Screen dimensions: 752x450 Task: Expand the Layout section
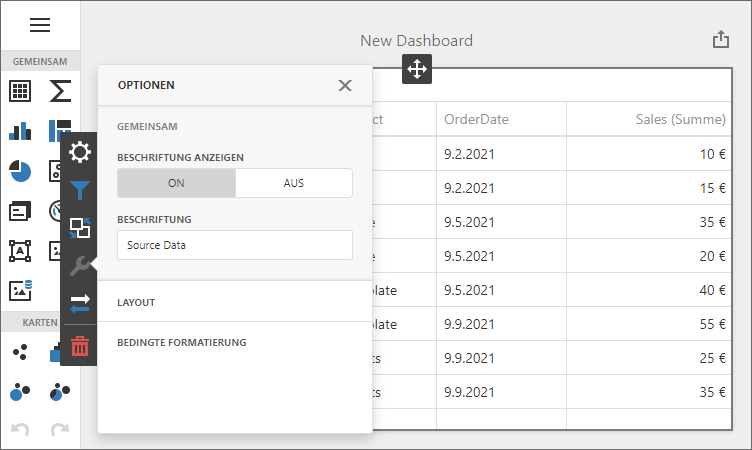tap(235, 303)
